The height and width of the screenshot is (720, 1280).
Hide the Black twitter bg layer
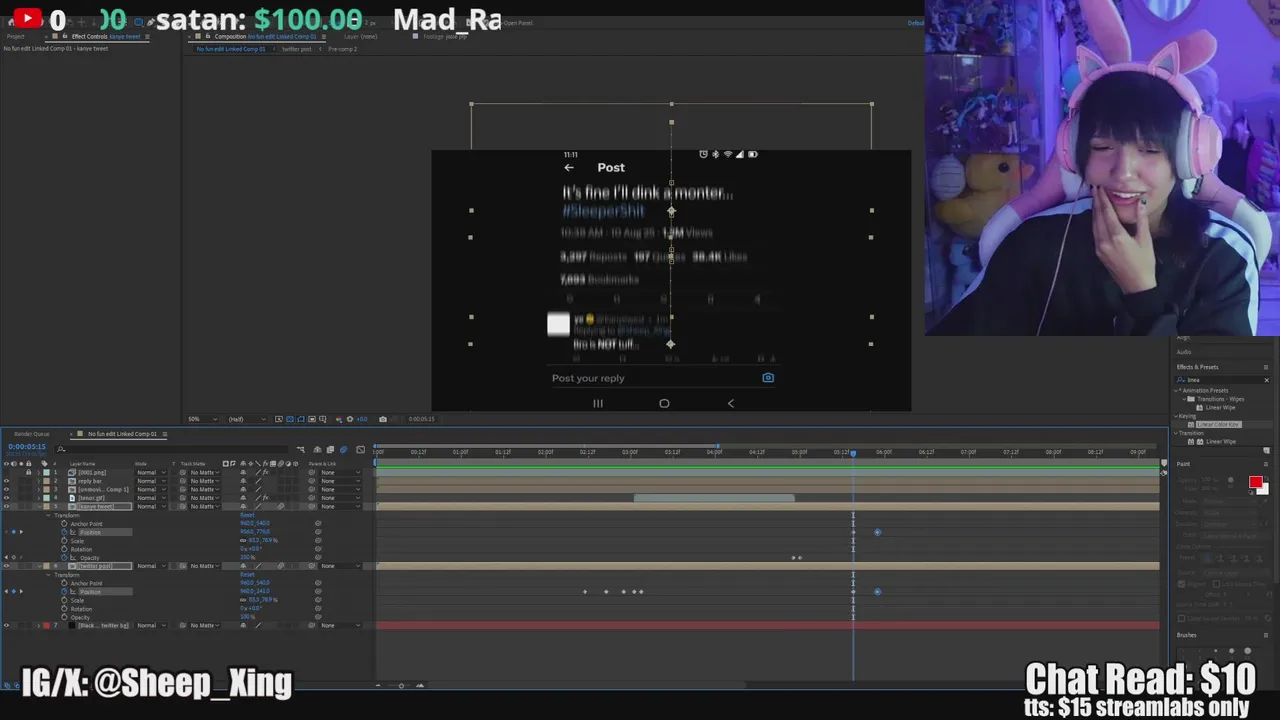click(6, 625)
